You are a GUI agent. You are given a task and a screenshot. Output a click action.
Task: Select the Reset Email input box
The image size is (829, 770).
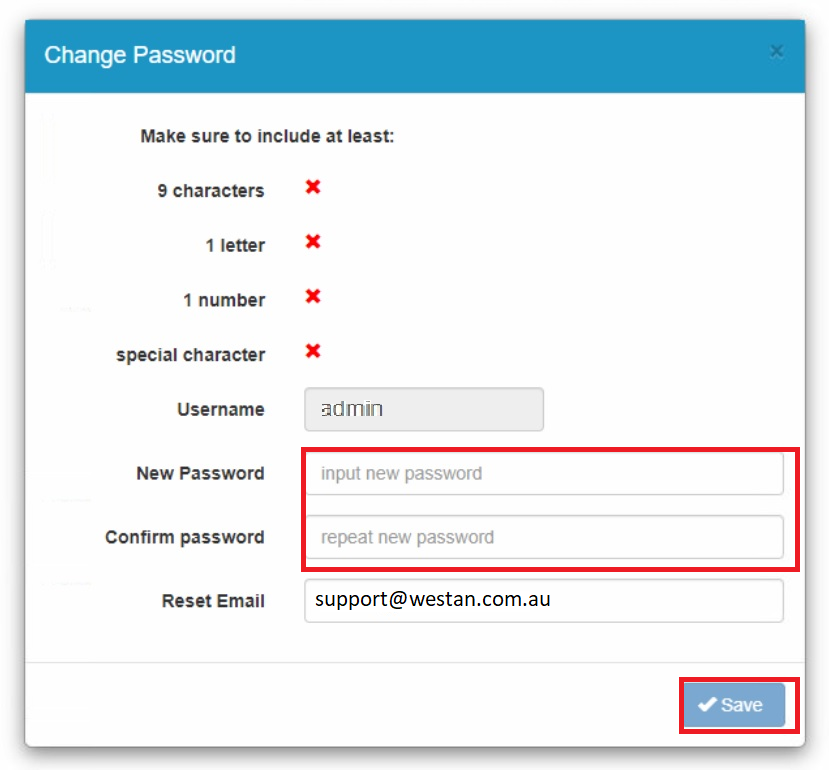tap(543, 601)
